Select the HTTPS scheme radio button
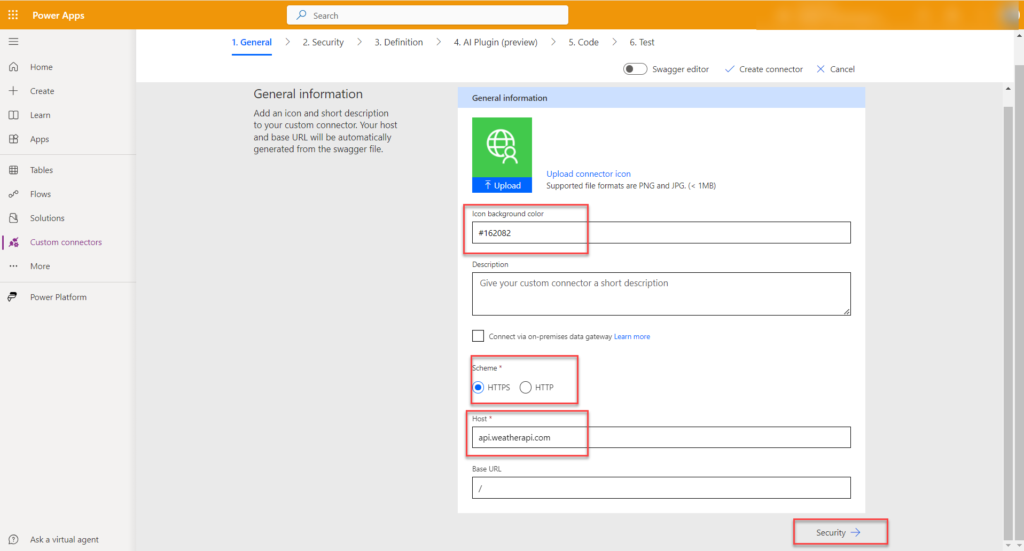Image resolution: width=1024 pixels, height=551 pixels. click(478, 387)
